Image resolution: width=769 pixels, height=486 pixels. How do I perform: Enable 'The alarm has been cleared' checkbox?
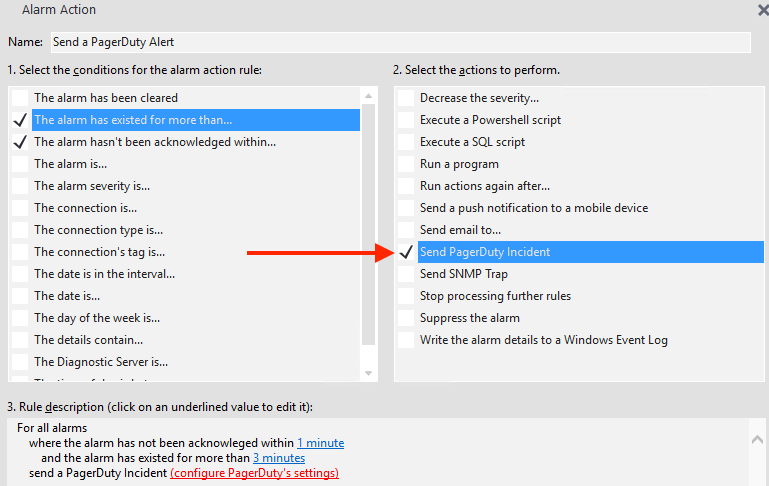click(x=20, y=98)
